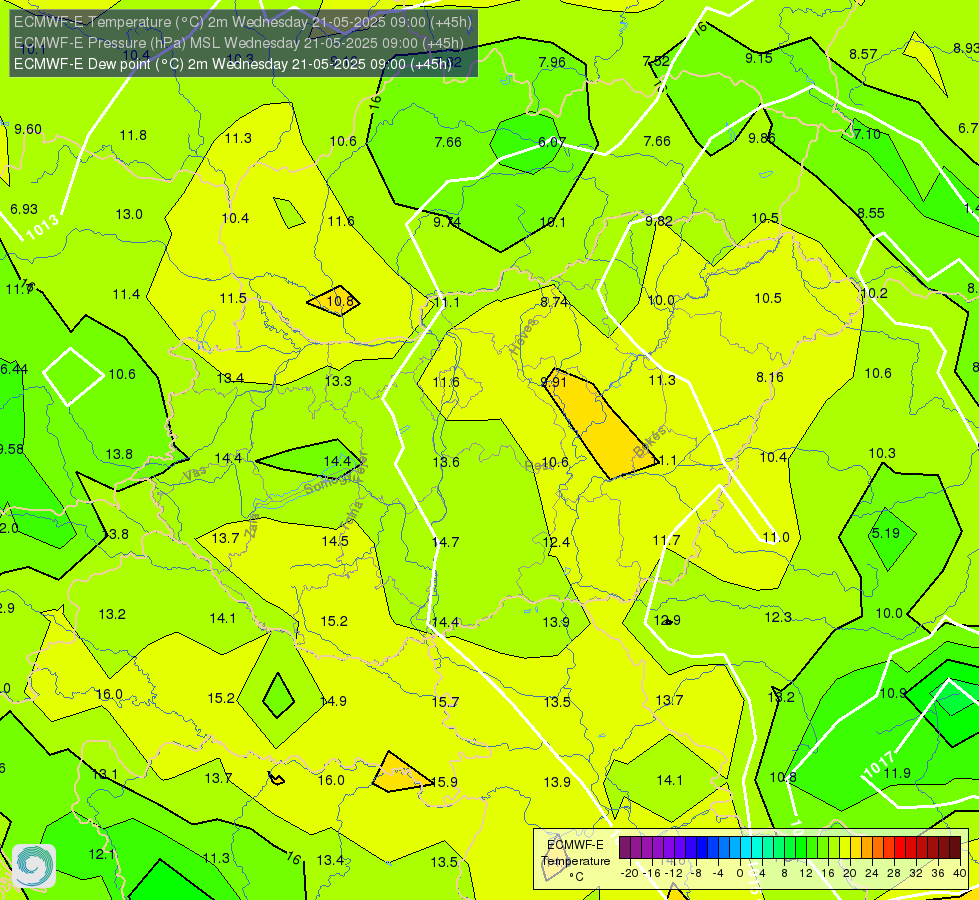Screen dimensions: 979x900
Task: Click the 11.7 value on the map
Action: click(x=666, y=540)
